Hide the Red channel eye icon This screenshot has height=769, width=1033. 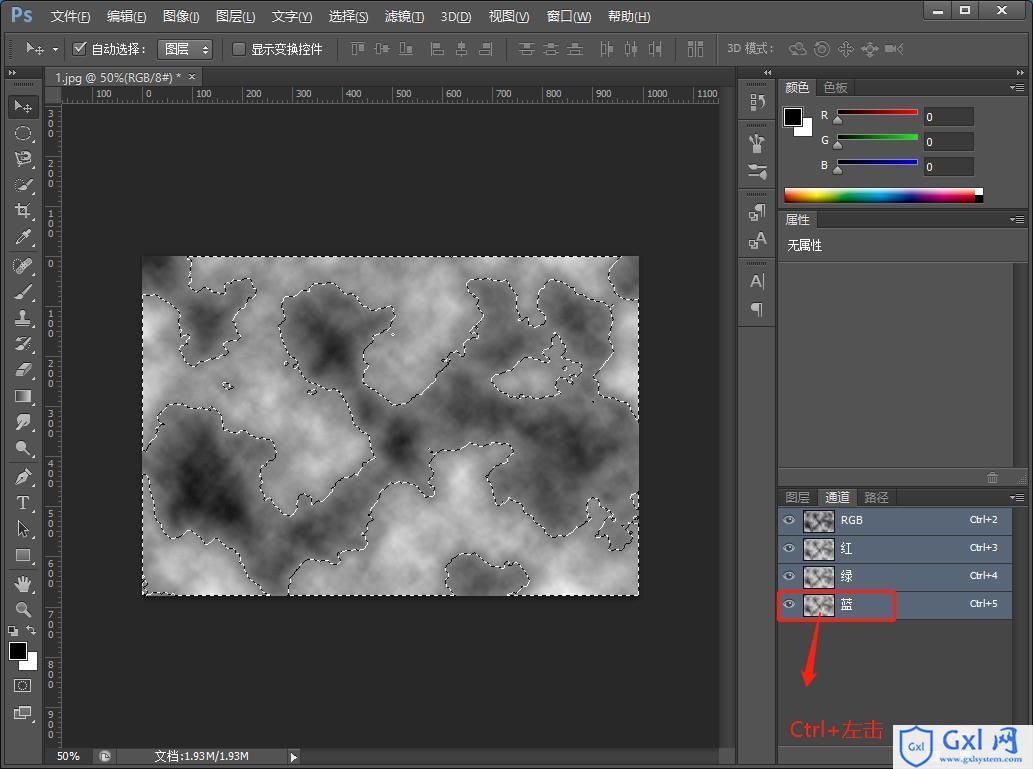click(x=789, y=548)
